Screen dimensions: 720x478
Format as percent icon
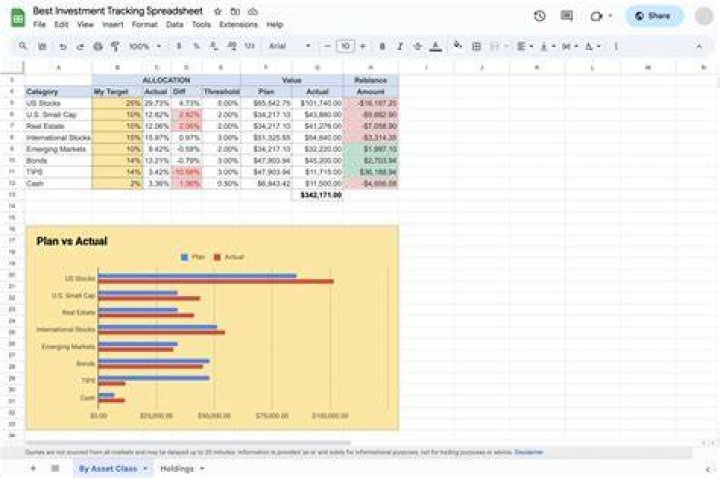[x=197, y=46]
